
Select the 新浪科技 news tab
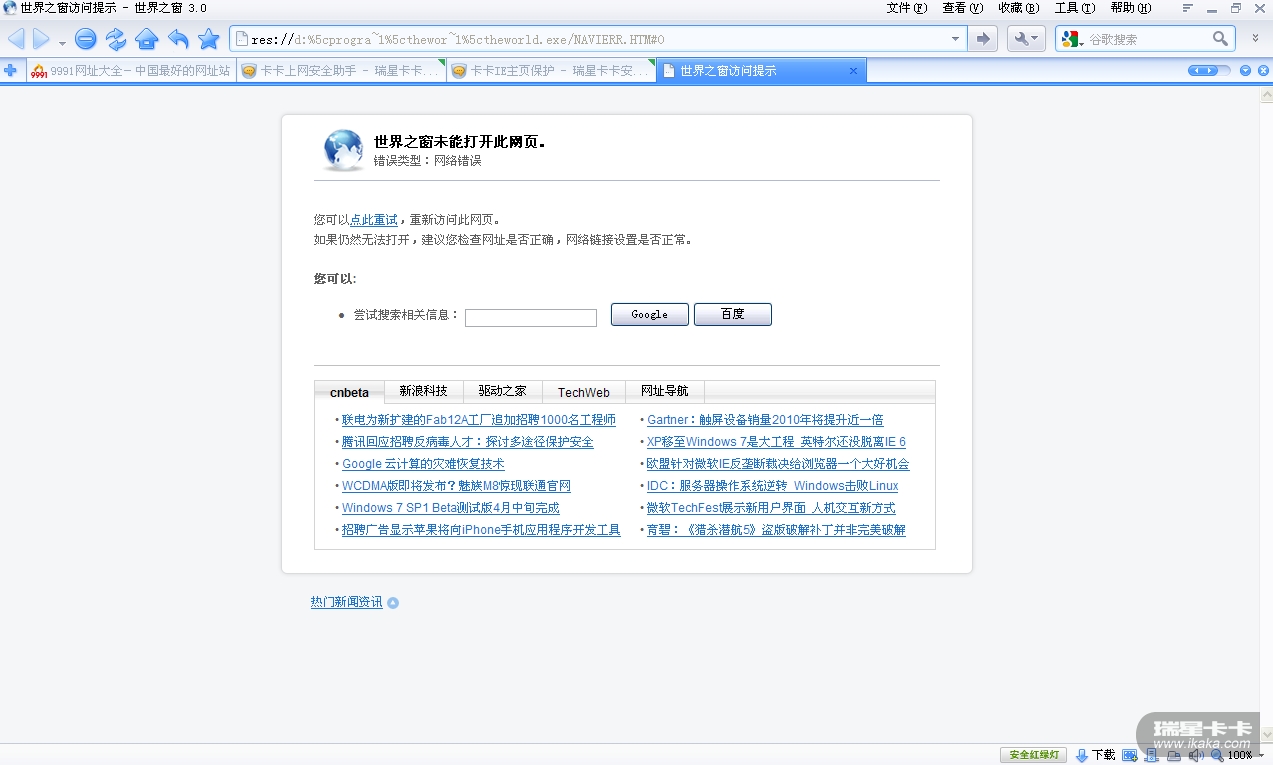click(423, 391)
